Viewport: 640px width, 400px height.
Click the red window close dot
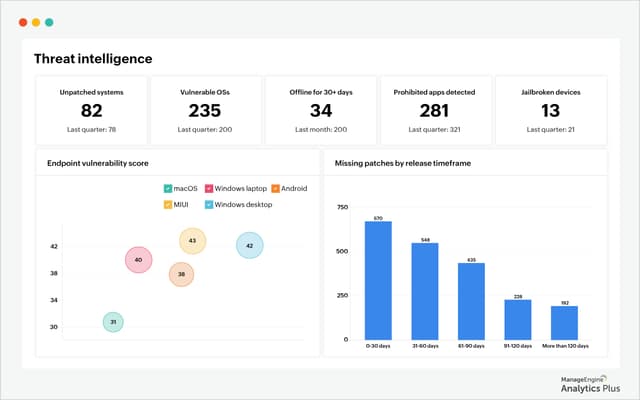tap(23, 22)
